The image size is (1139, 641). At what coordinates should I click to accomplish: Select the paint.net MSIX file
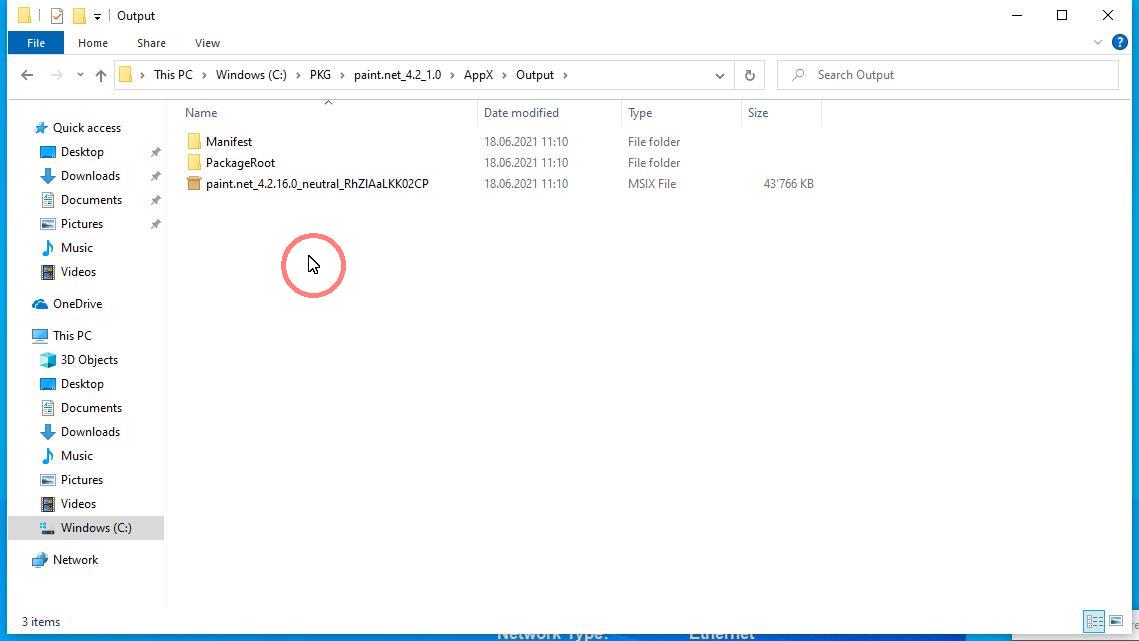coord(316,184)
